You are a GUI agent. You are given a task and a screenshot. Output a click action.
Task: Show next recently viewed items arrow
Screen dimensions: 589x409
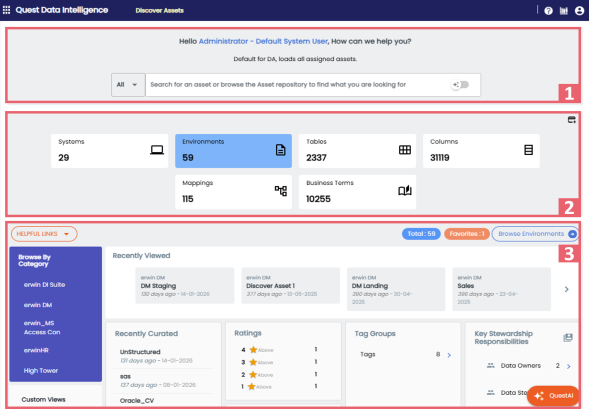point(566,289)
